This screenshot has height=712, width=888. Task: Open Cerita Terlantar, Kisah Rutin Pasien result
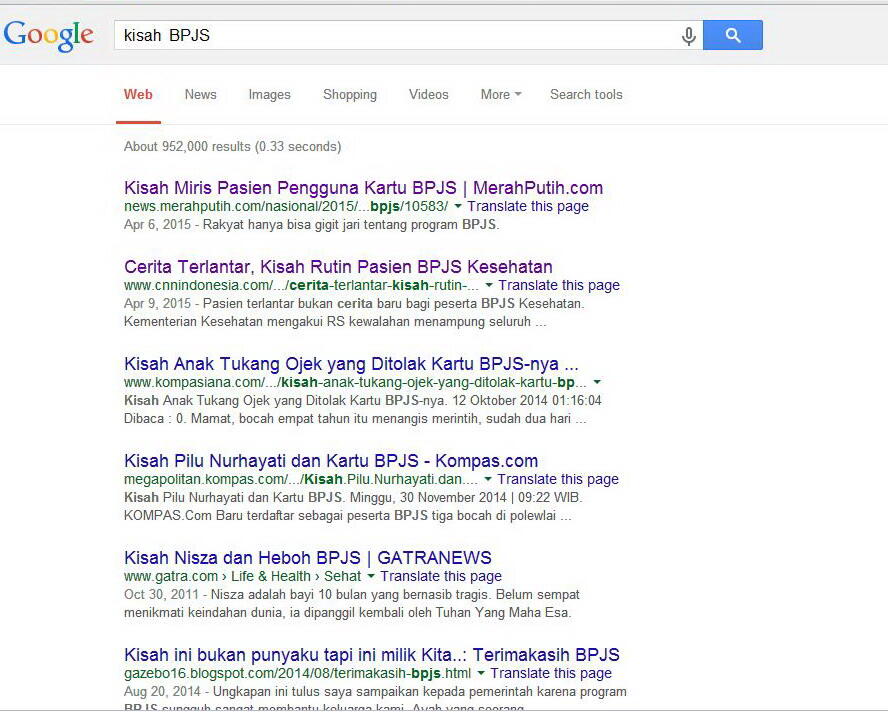coord(338,266)
